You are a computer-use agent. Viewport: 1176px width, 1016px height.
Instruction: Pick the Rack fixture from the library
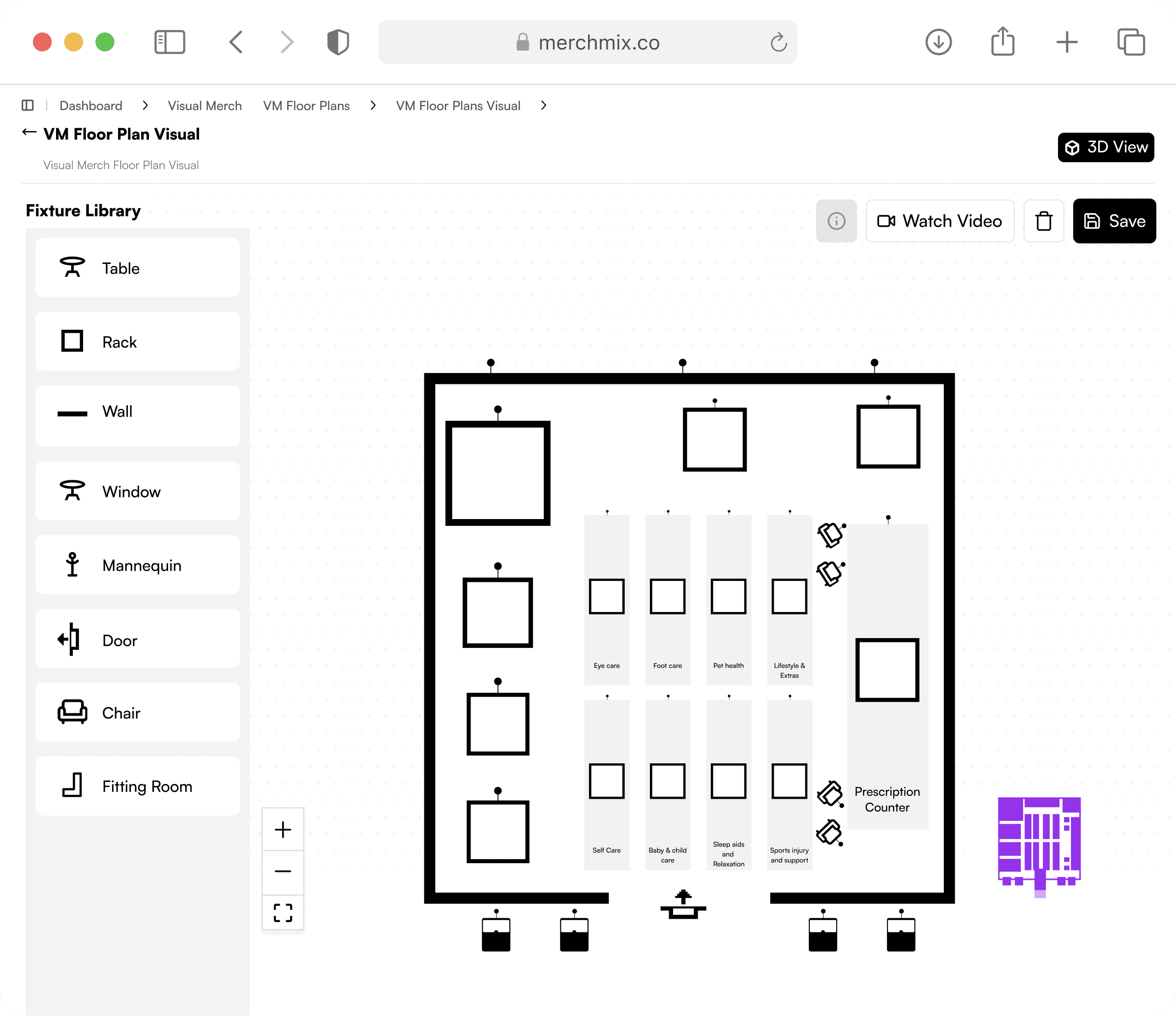[137, 342]
